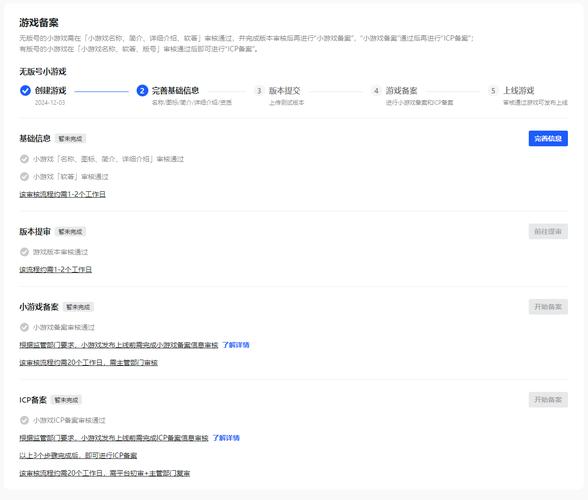Click the text 游戏版本审核通过
This screenshot has height=500, width=588.
pyautogui.click(x=60, y=252)
